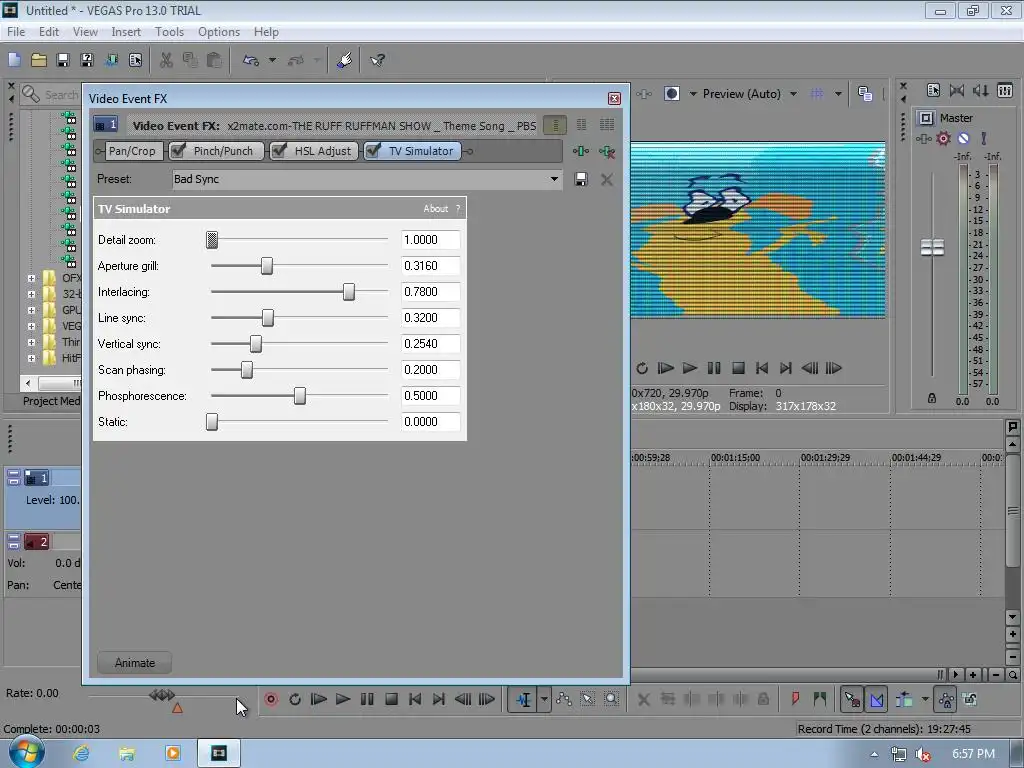This screenshot has height=768, width=1024.
Task: Expand the HitFilm folder in the tree
Action: pyautogui.click(x=31, y=358)
